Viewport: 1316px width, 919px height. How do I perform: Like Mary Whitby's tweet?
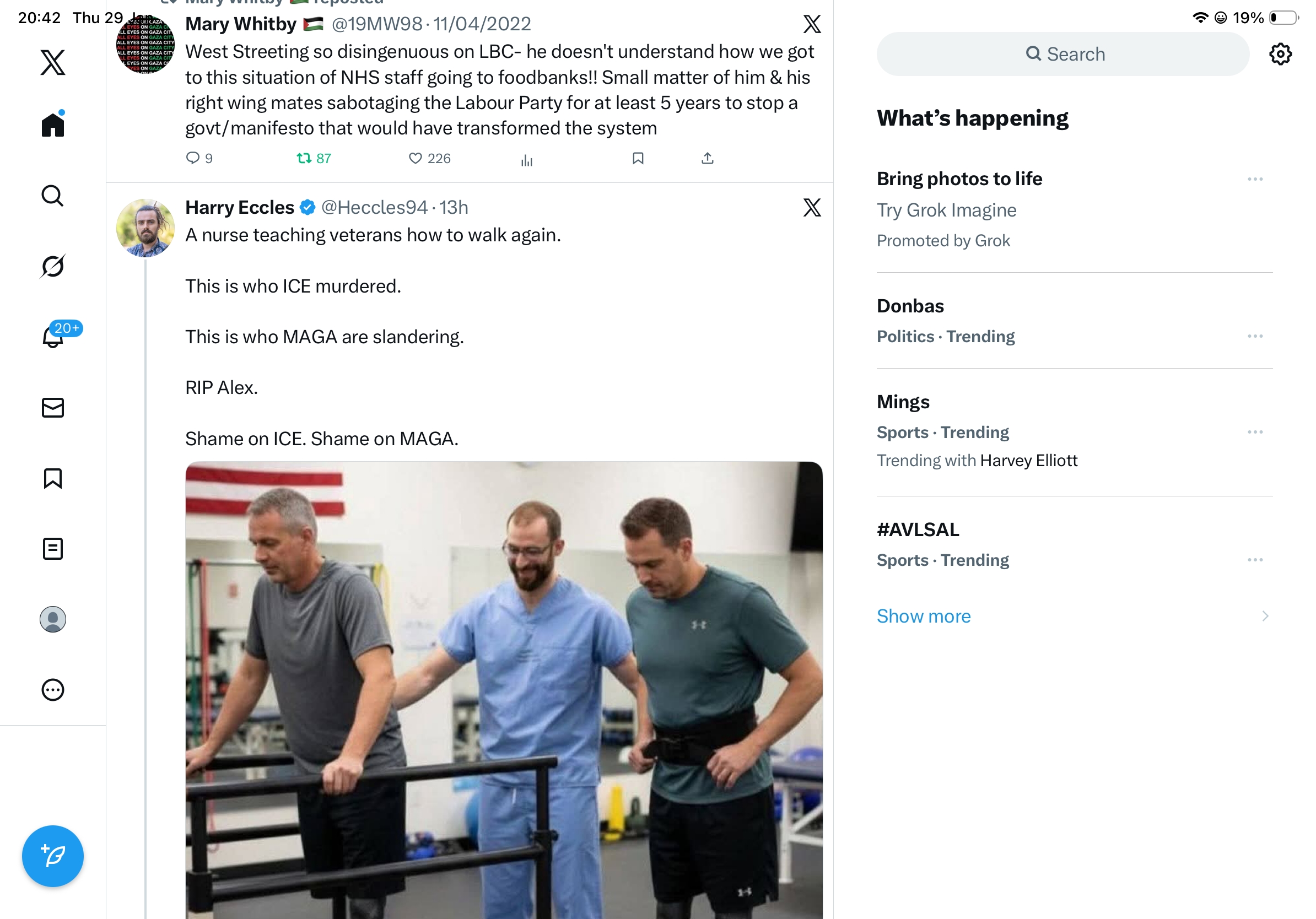click(x=415, y=158)
